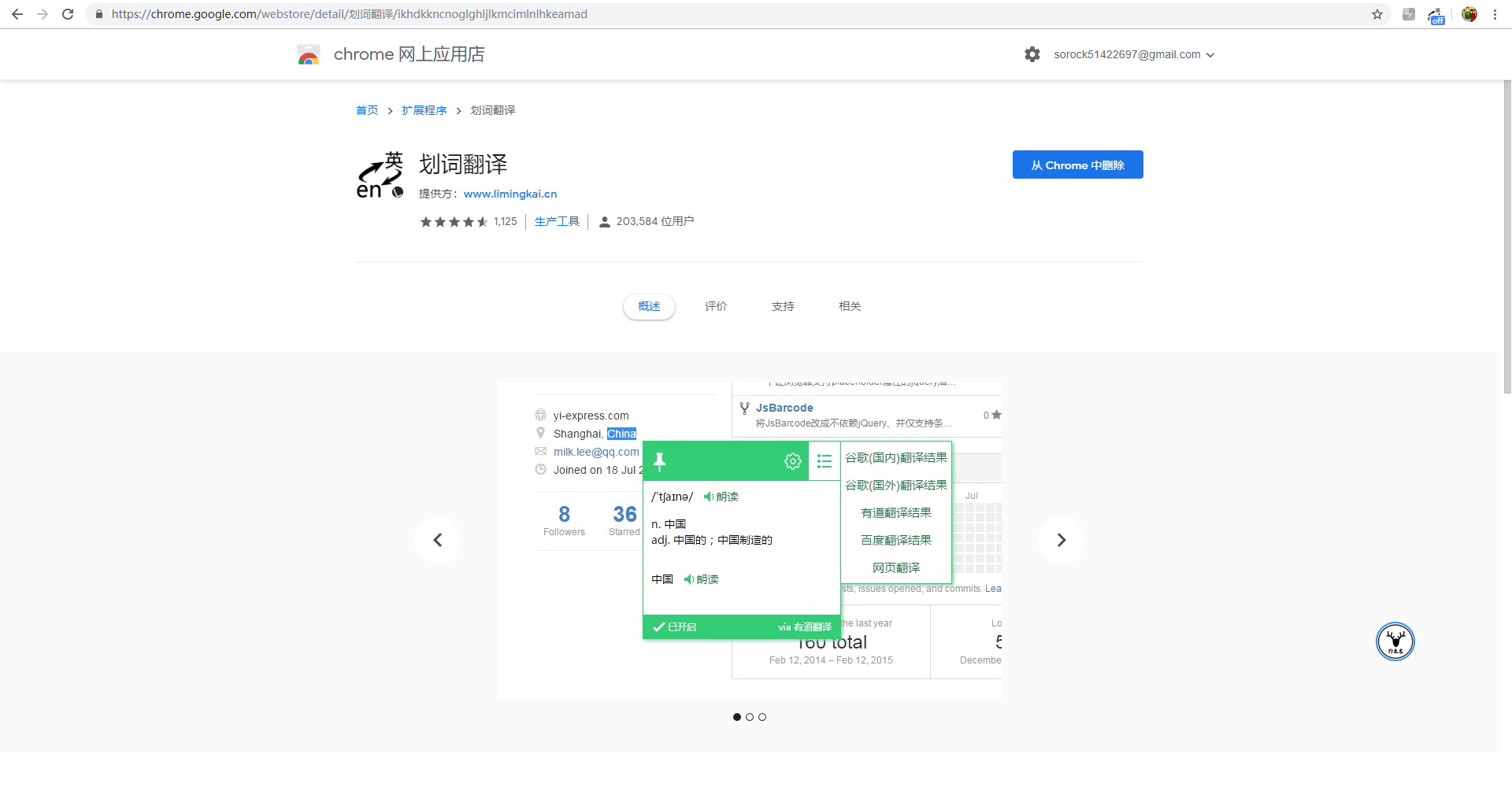Select the second carousel dot
1512x791 pixels.
click(x=750, y=717)
